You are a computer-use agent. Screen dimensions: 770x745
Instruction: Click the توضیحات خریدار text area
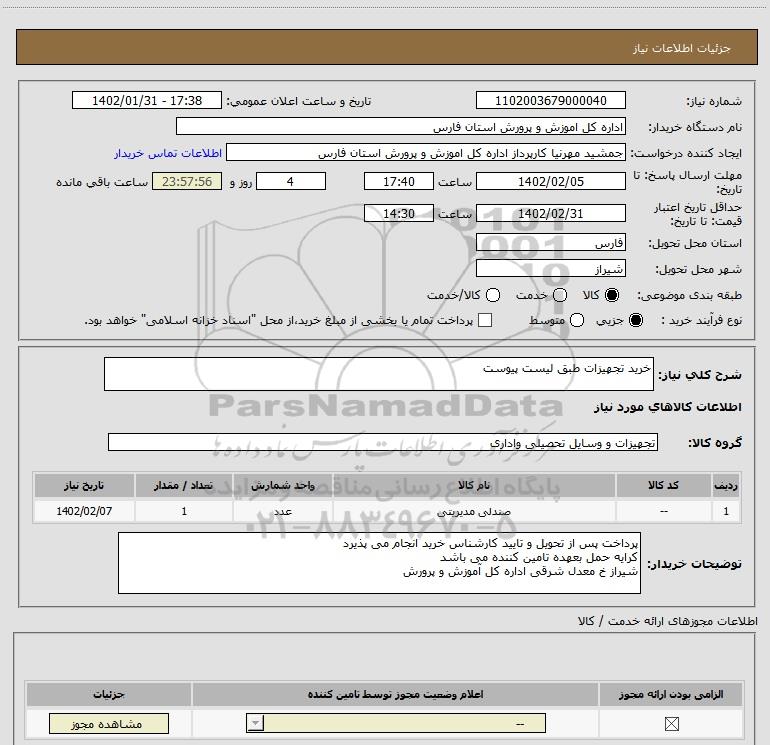point(379,563)
